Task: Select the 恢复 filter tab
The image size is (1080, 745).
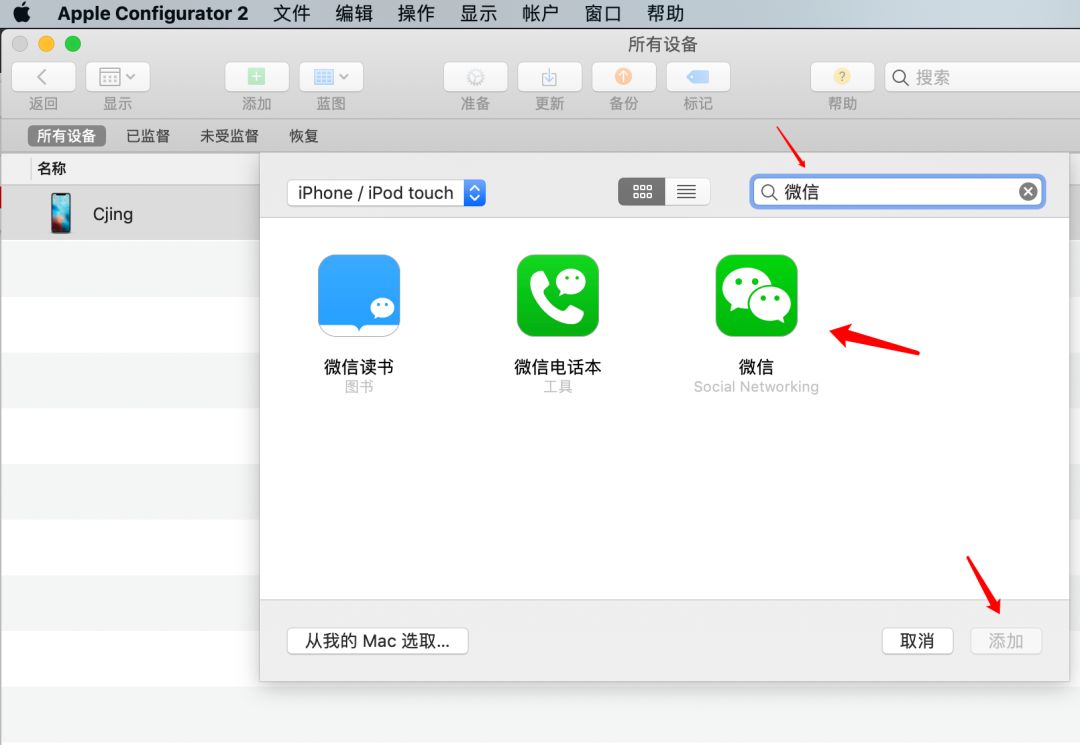Action: 304,136
